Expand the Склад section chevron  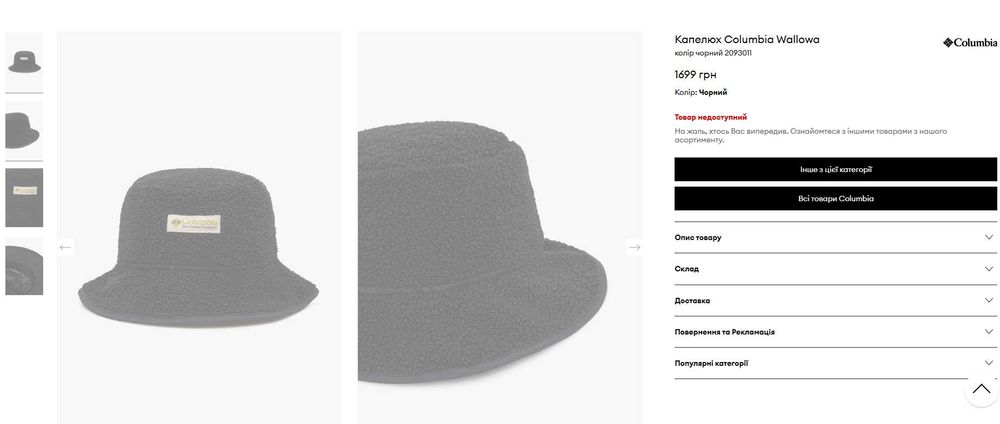[989, 269]
